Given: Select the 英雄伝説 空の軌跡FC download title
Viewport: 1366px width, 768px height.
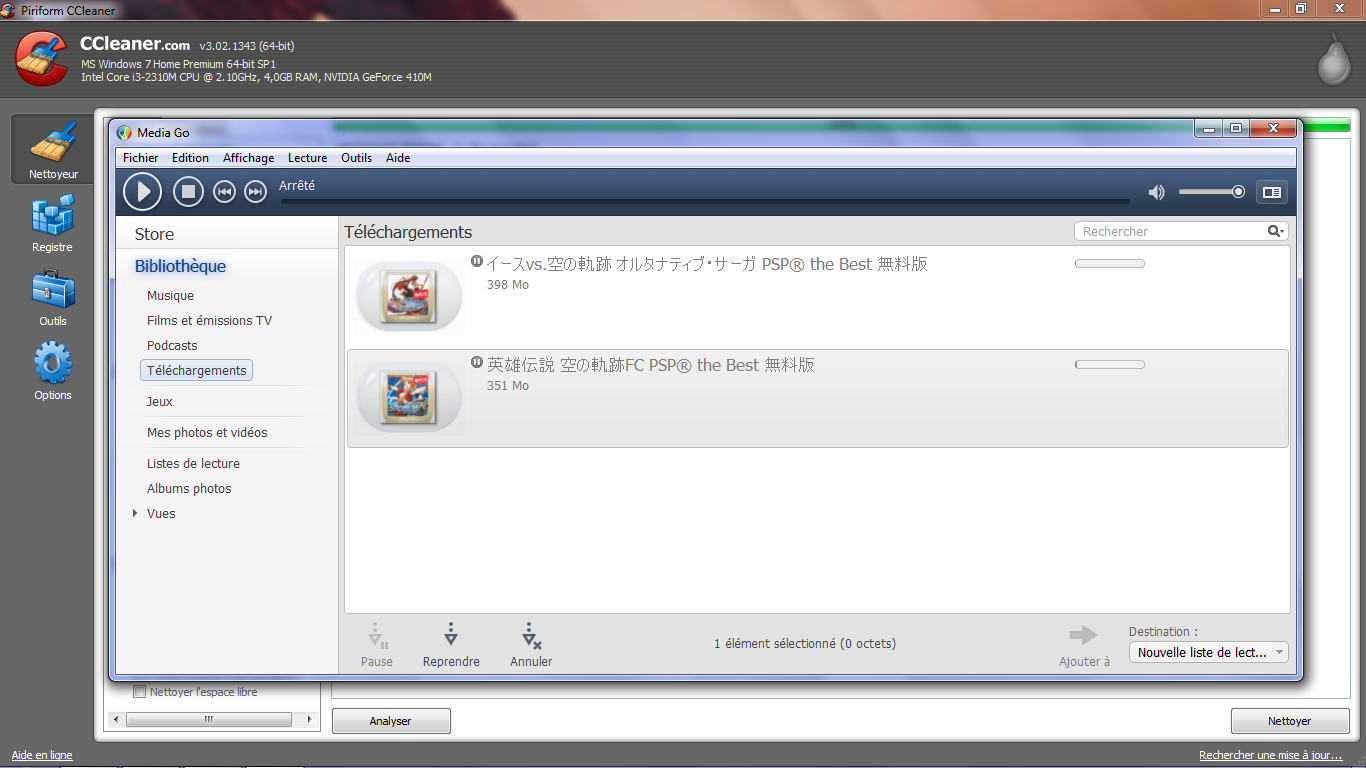Looking at the screenshot, I should pos(651,365).
